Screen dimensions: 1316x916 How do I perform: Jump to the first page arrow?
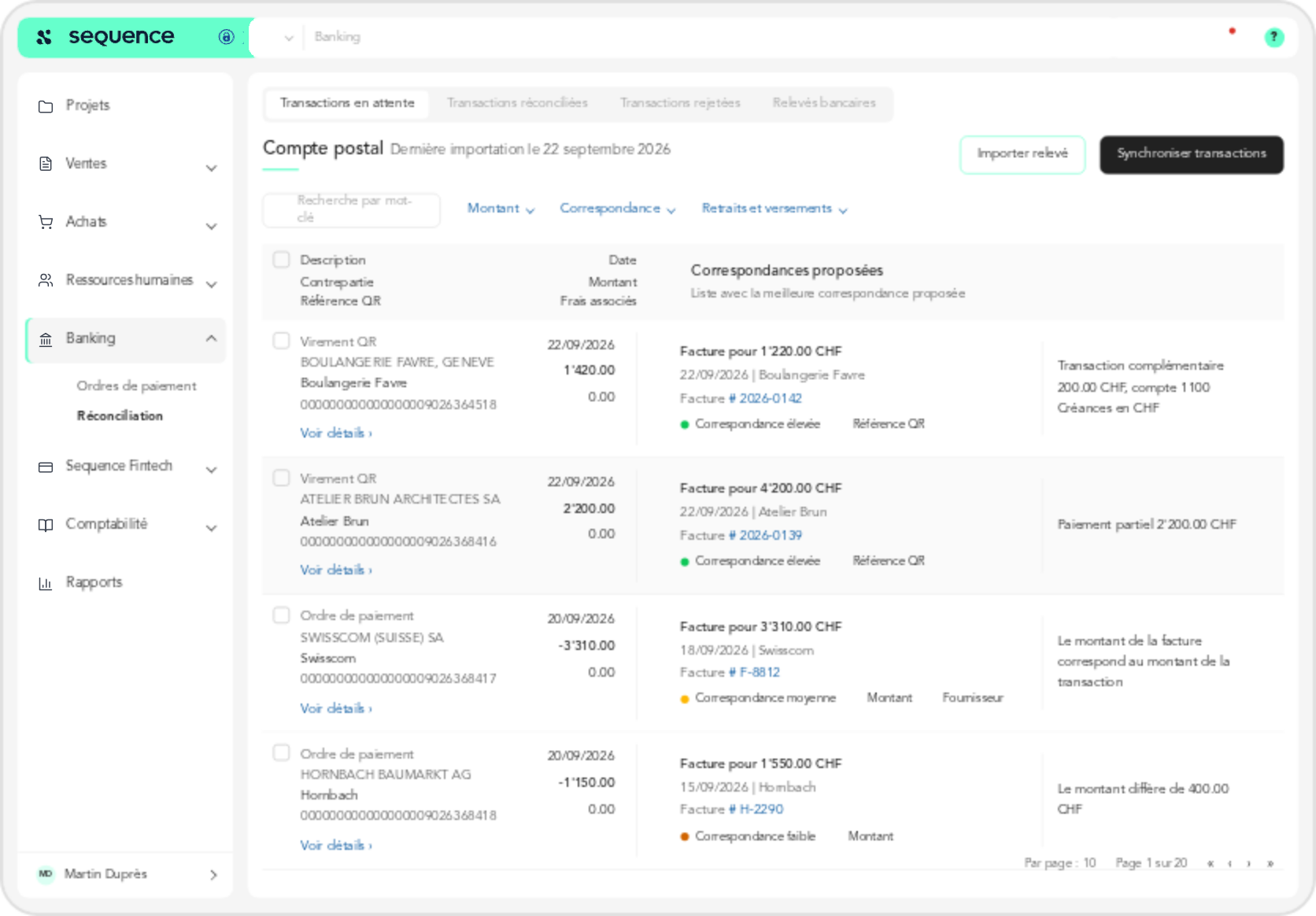[x=1210, y=863]
